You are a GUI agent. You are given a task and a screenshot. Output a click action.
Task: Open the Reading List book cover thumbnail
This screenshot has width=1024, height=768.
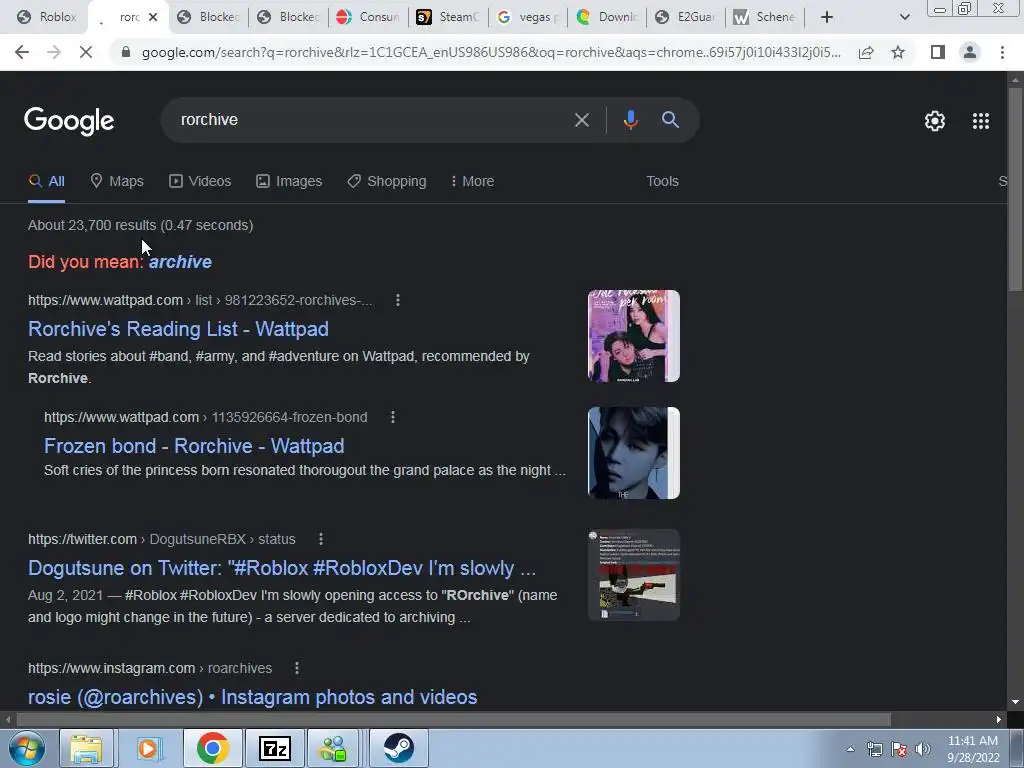click(x=633, y=336)
